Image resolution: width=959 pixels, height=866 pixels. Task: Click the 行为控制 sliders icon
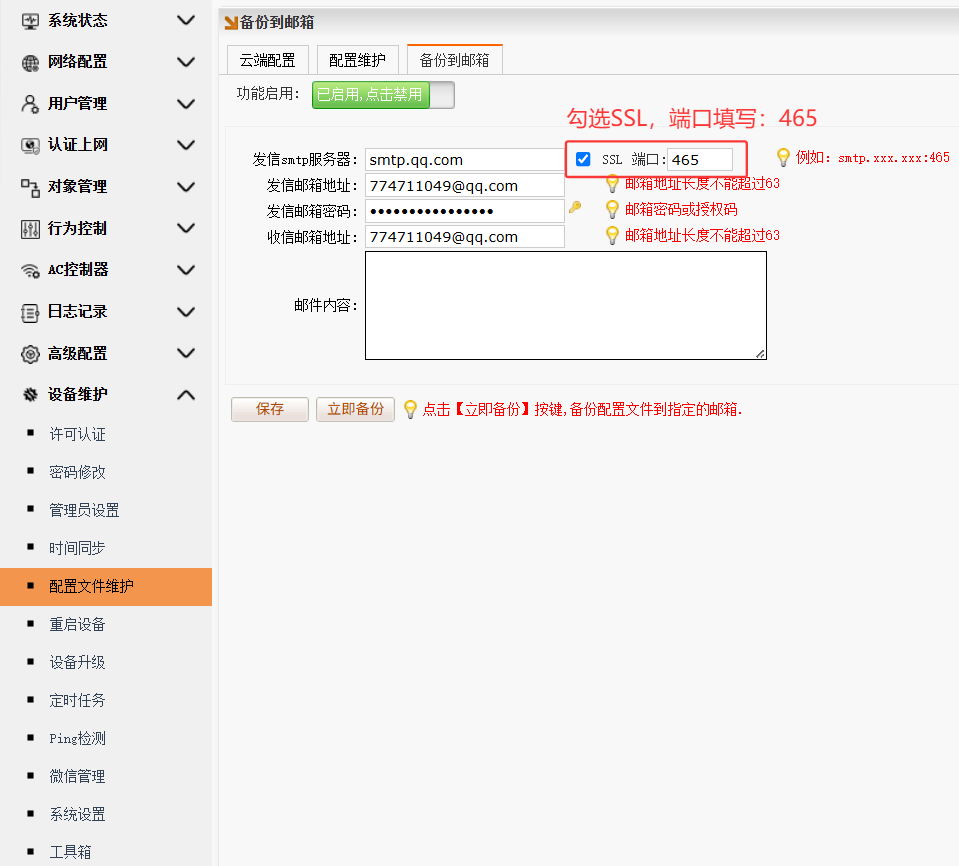pyautogui.click(x=30, y=229)
